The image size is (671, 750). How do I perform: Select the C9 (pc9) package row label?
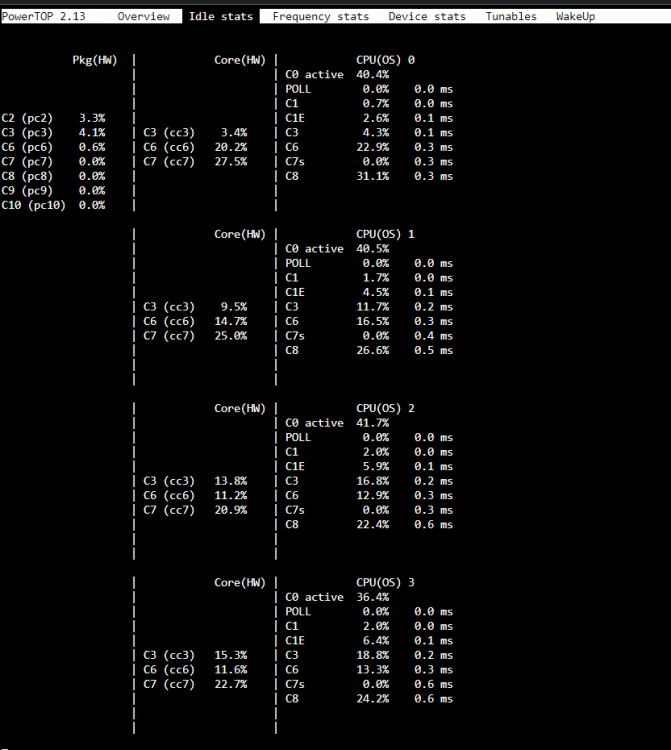(27, 190)
